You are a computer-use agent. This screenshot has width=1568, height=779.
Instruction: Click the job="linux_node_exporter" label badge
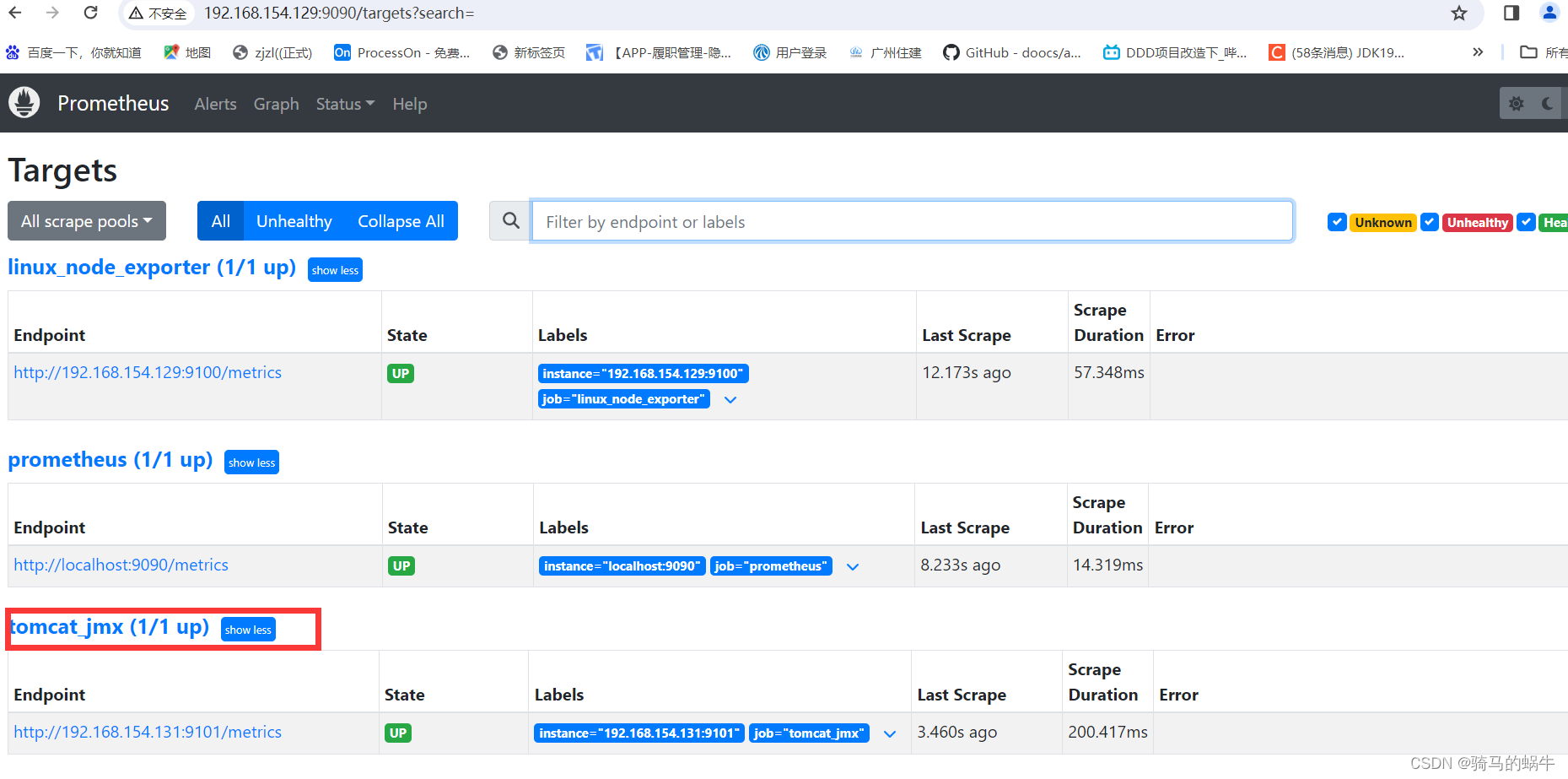[623, 399]
